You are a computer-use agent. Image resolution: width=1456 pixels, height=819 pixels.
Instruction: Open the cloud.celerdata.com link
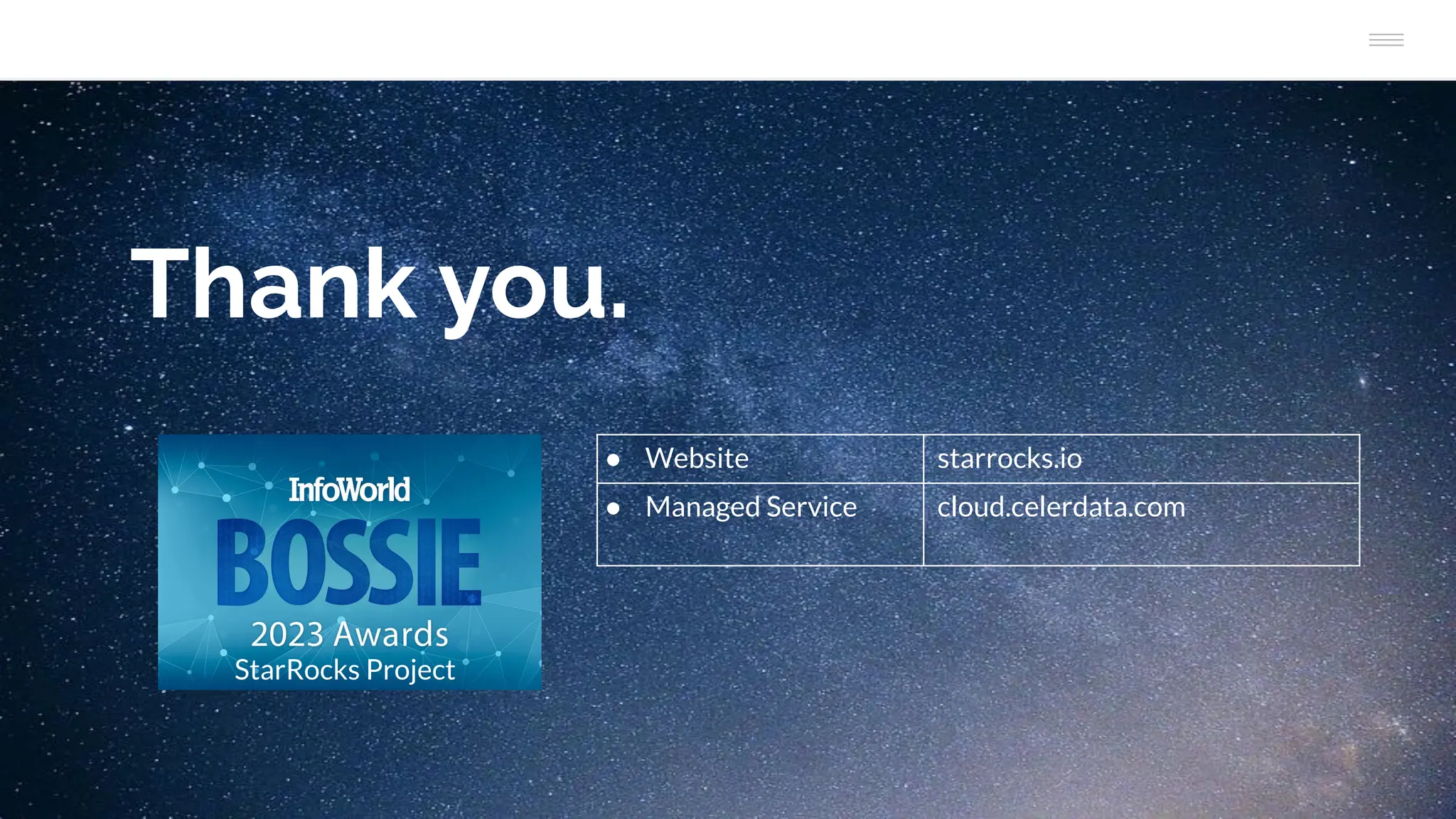point(1061,507)
